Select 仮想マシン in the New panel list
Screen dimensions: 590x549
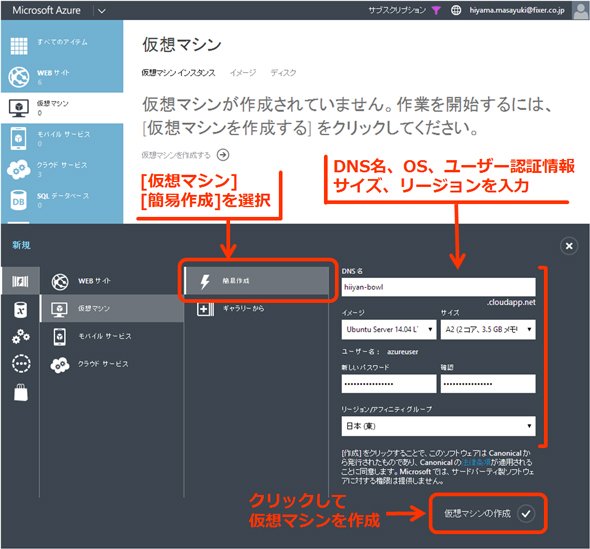(x=112, y=309)
